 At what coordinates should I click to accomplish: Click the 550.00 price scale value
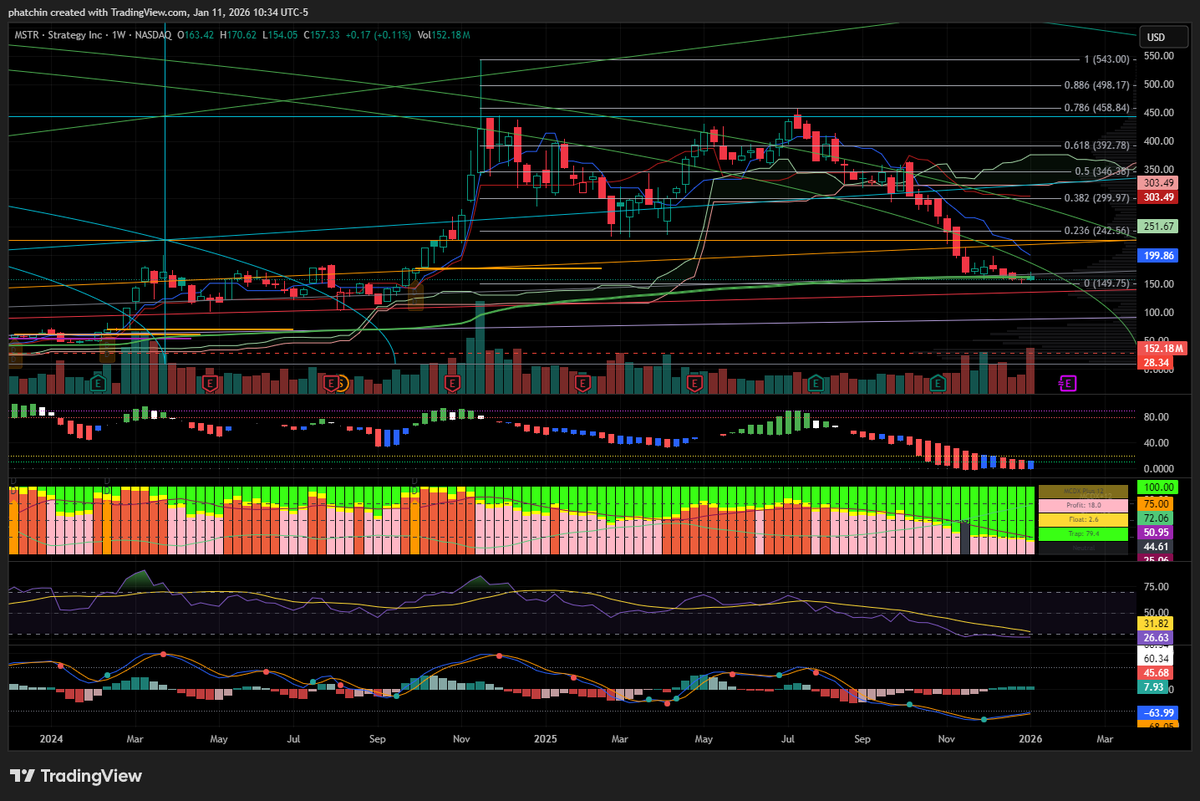(1160, 56)
